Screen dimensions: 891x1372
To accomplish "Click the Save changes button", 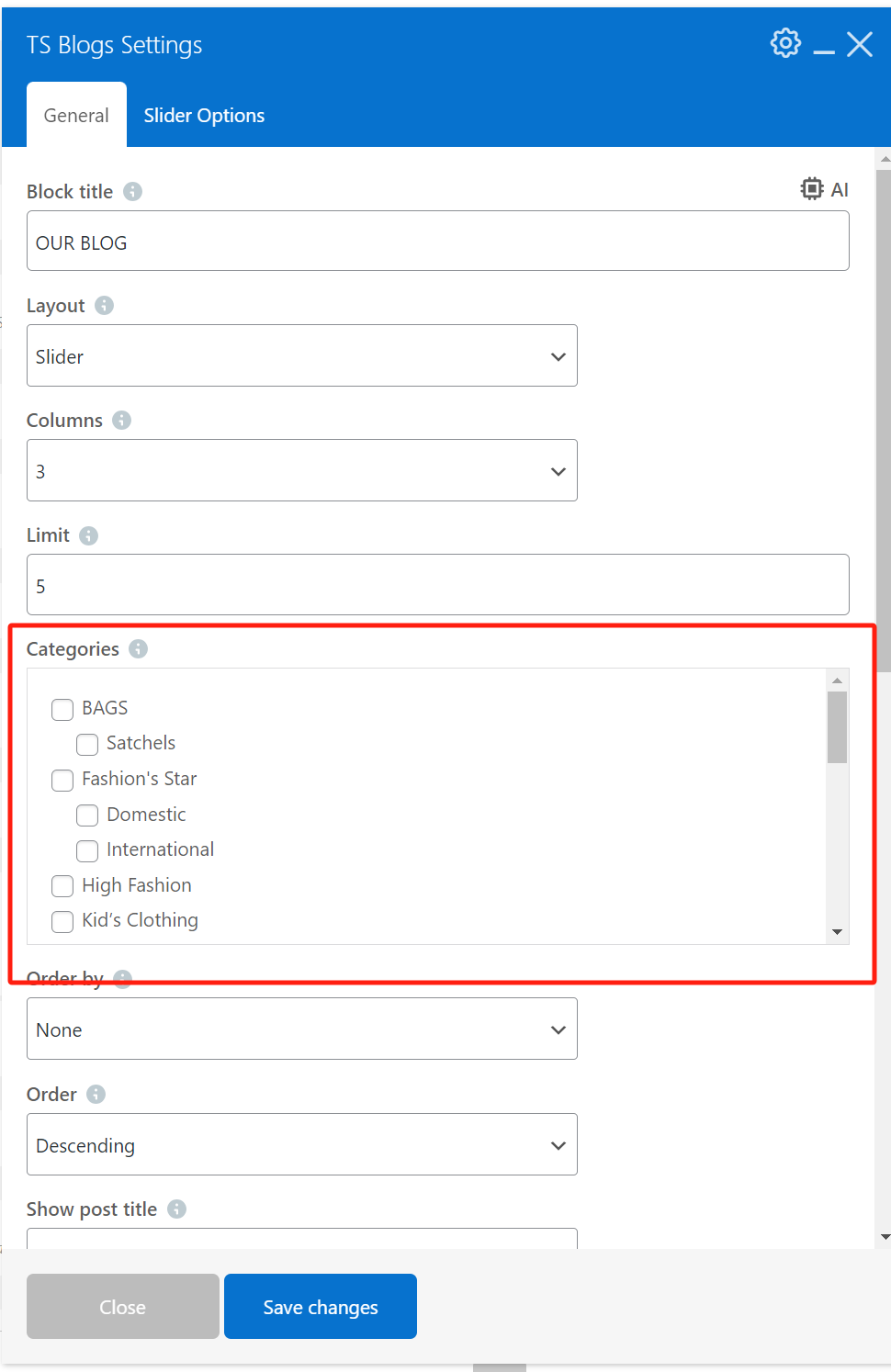I will pos(321,1306).
